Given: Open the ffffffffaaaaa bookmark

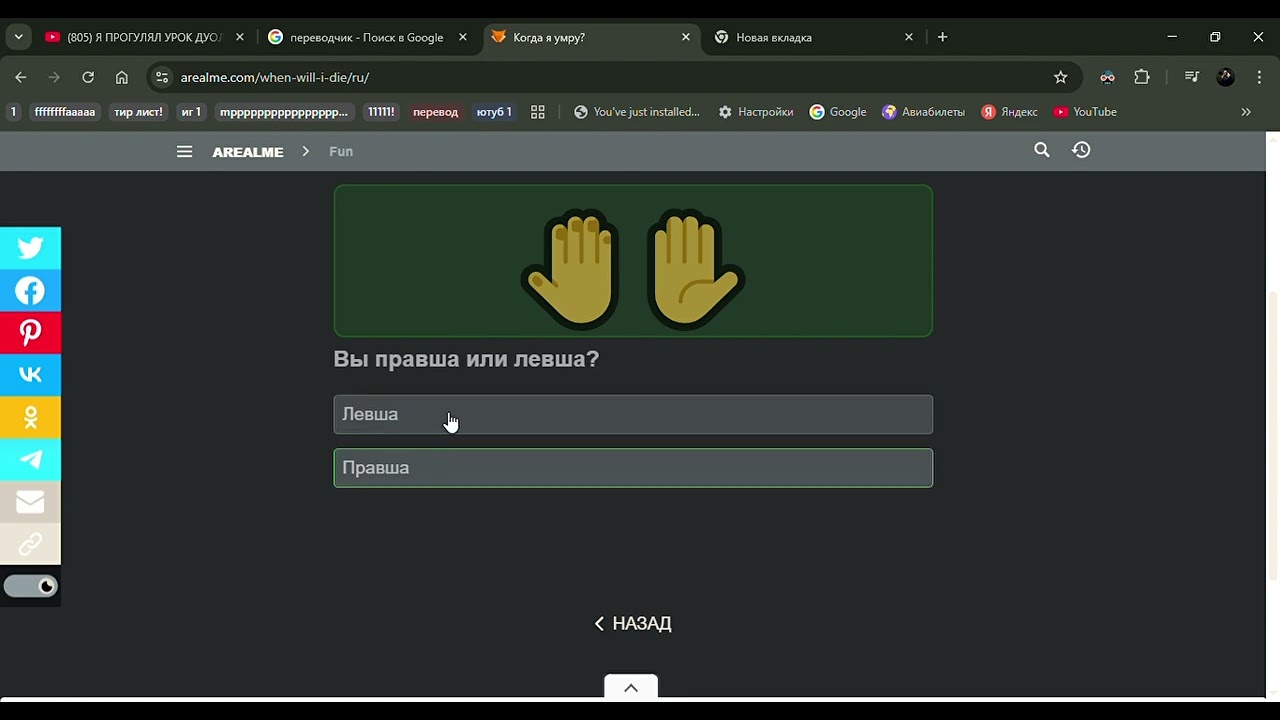Looking at the screenshot, I should 65,112.
